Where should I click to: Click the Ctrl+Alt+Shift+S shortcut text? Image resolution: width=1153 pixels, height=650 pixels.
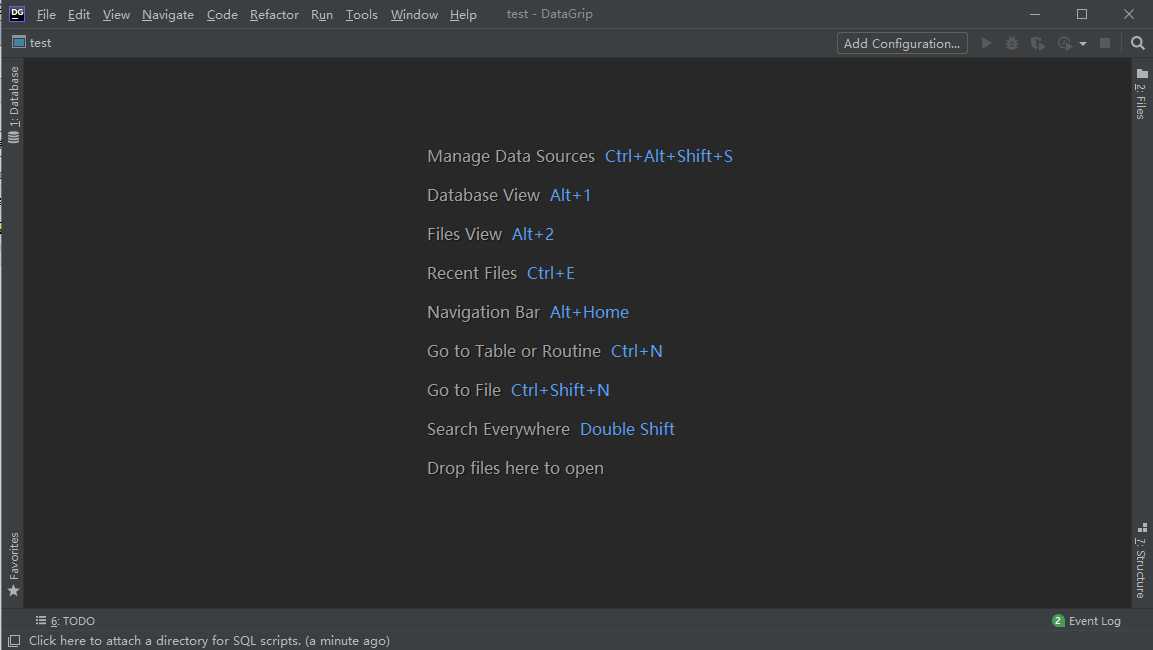coord(668,157)
